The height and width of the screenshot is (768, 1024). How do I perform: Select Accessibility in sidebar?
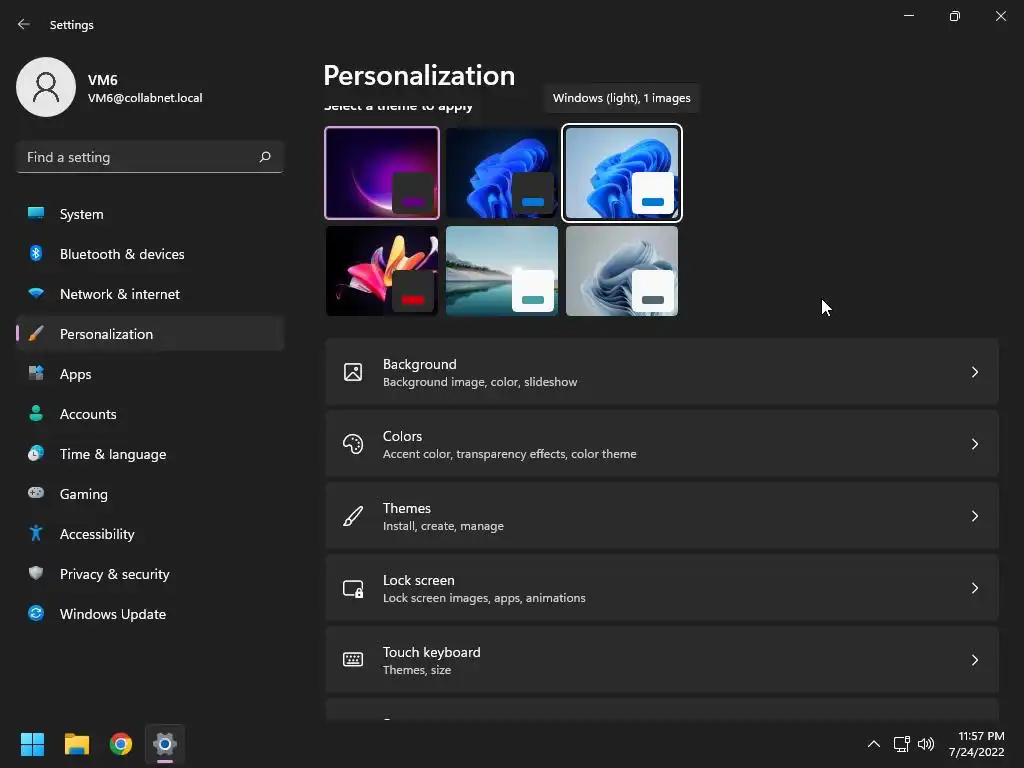click(x=150, y=534)
